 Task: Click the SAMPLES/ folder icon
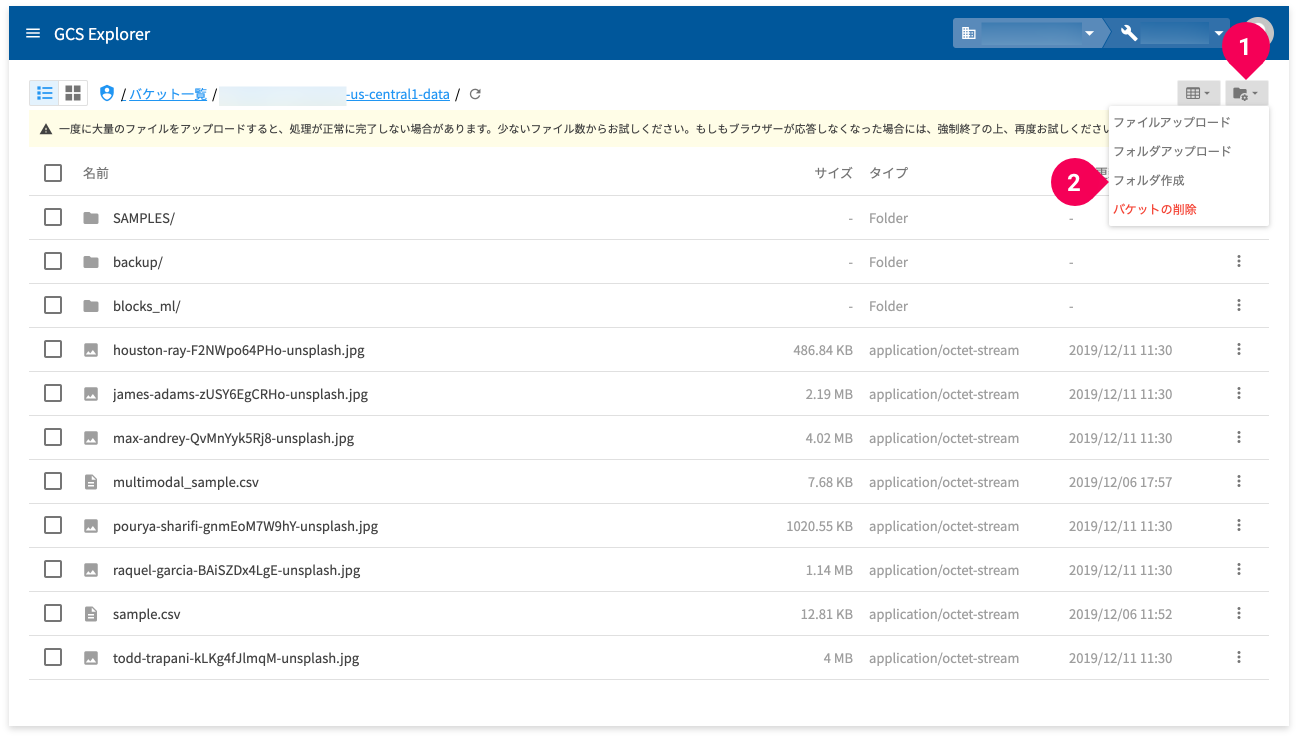[x=91, y=218]
